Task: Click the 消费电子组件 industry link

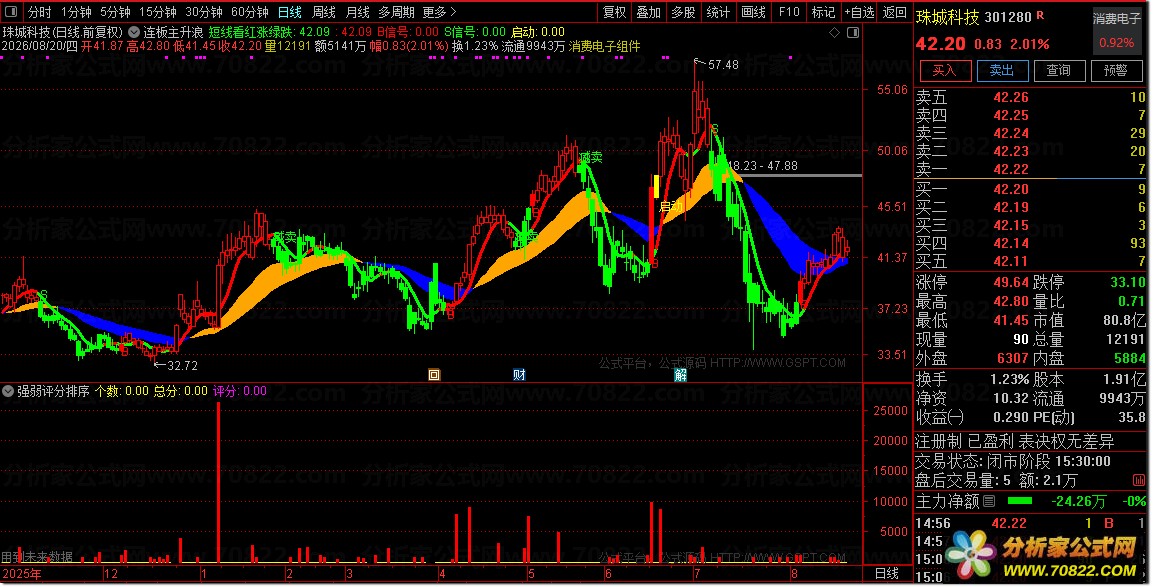Action: pos(604,46)
